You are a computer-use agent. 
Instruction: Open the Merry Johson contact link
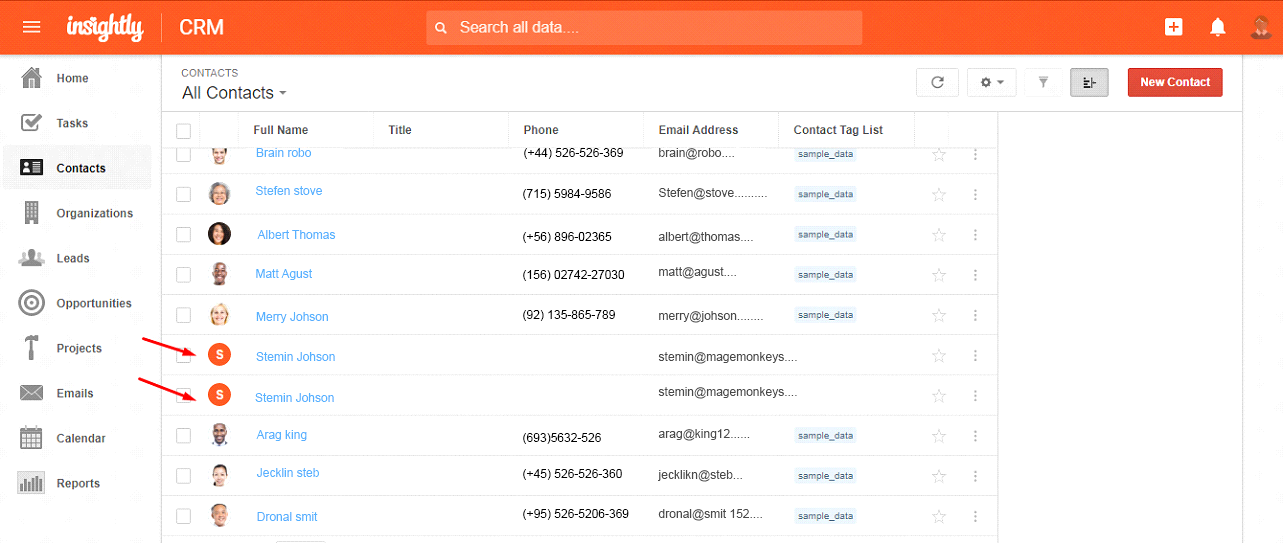[x=292, y=317]
